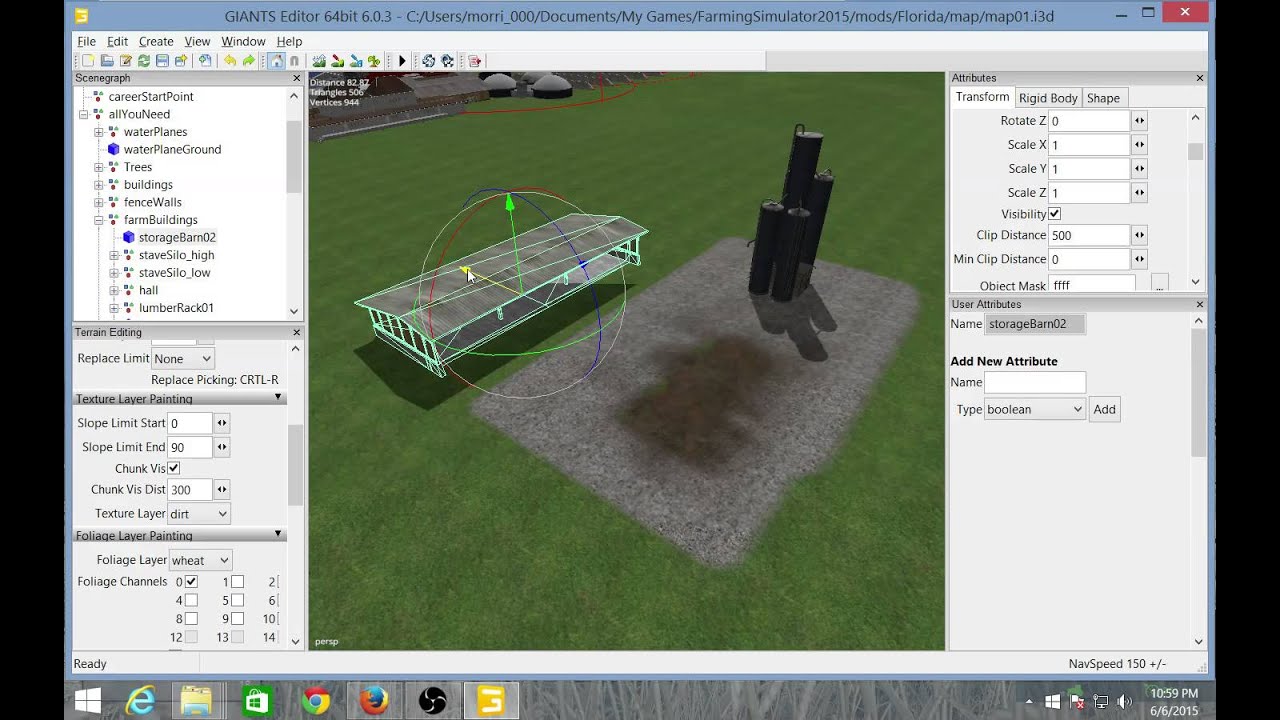Select the terrain foliage paint icon

pyautogui.click(x=356, y=61)
